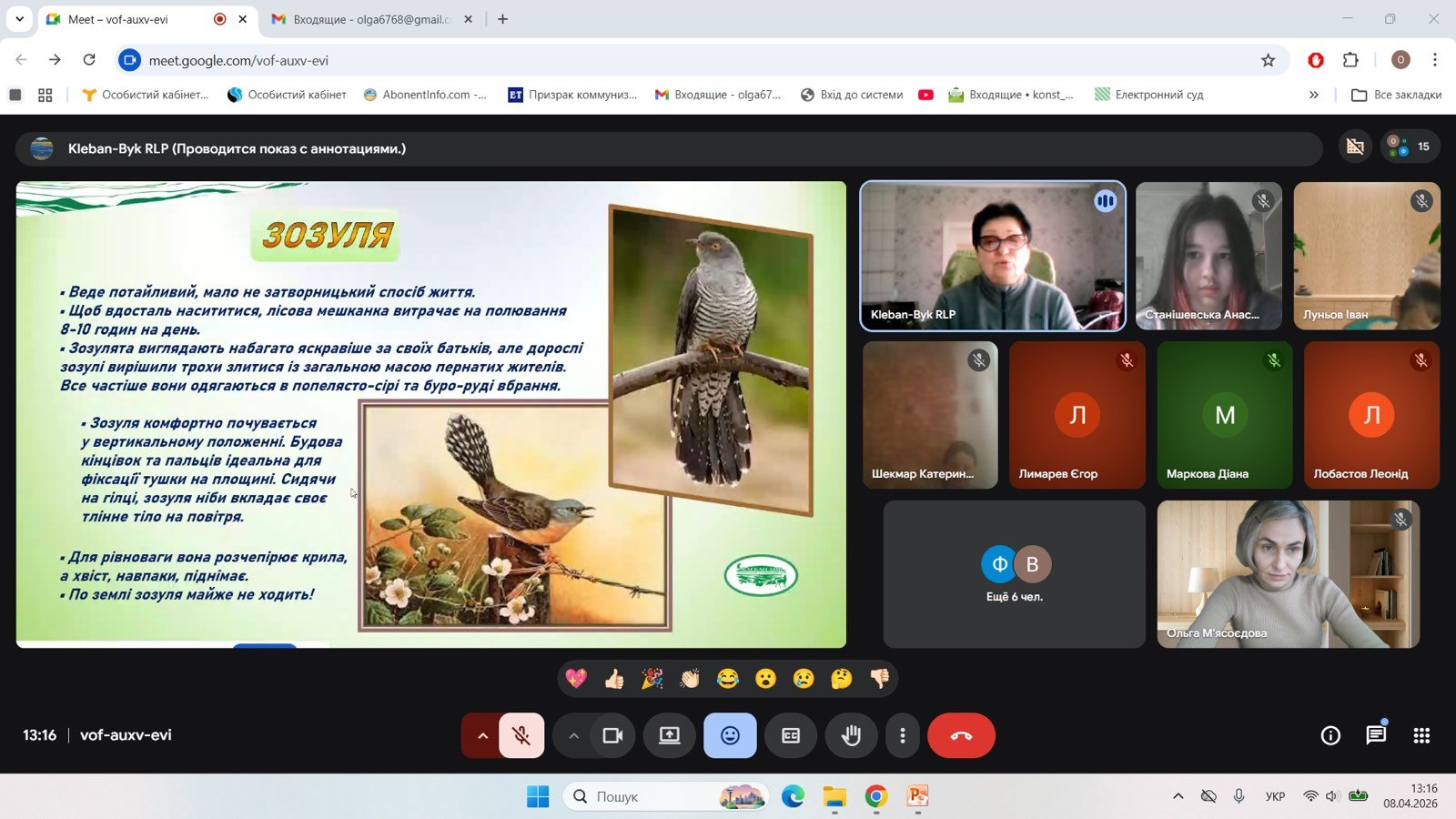This screenshot has width=1456, height=819.
Task: Click the 'Ещё 6 чел.' tile
Action: 1015,574
